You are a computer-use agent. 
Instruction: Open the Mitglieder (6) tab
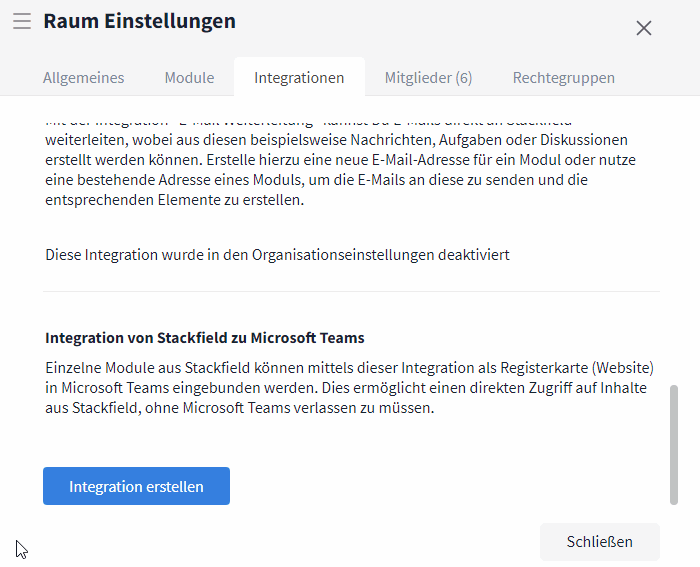click(x=428, y=78)
